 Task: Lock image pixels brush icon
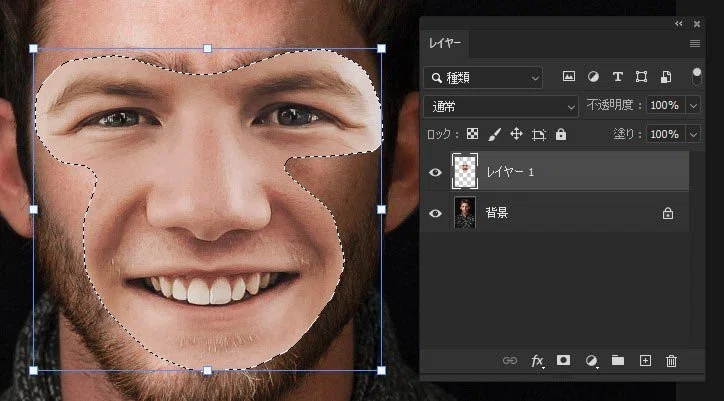point(494,134)
